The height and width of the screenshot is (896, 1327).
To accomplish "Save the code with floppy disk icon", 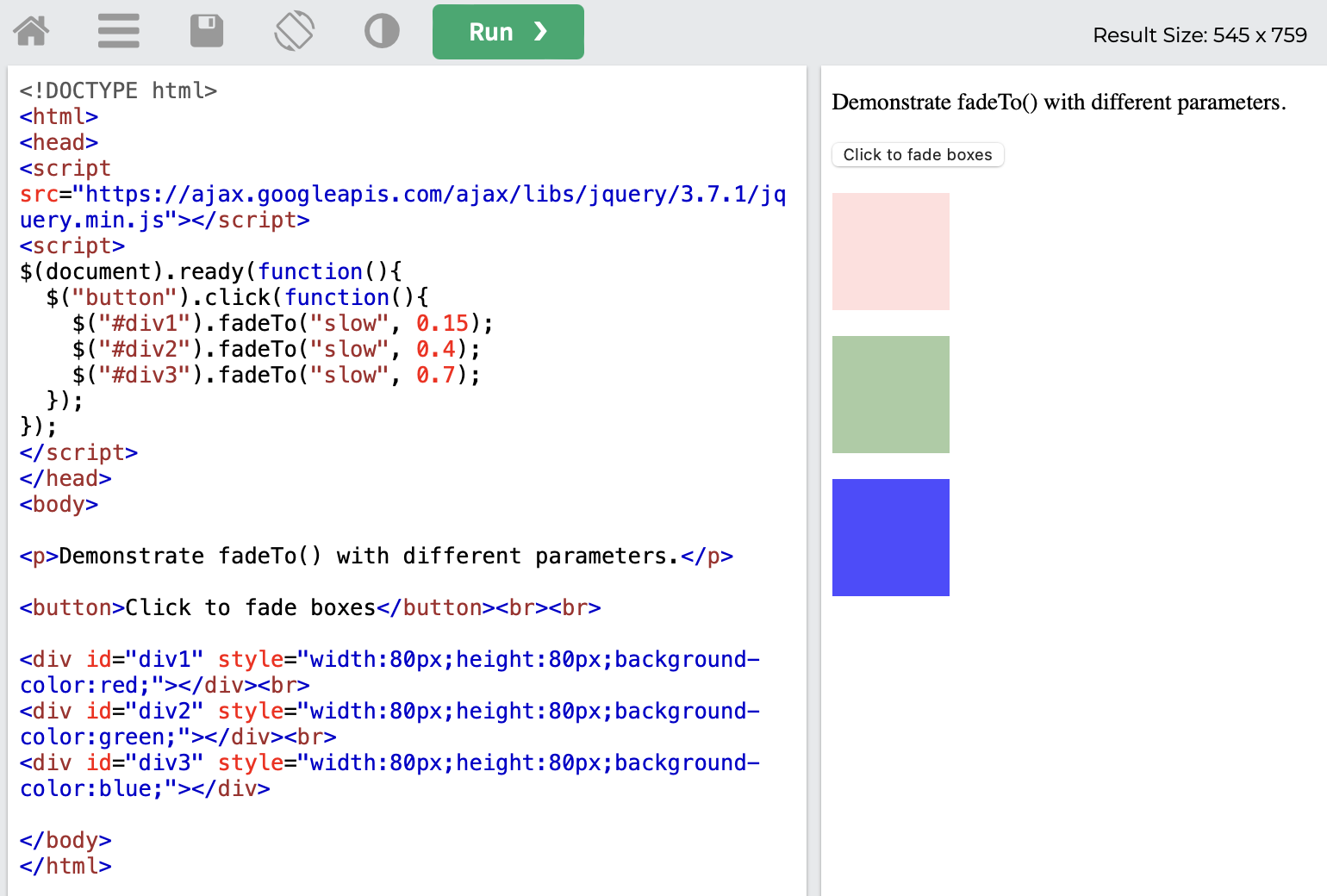I will (207, 32).
